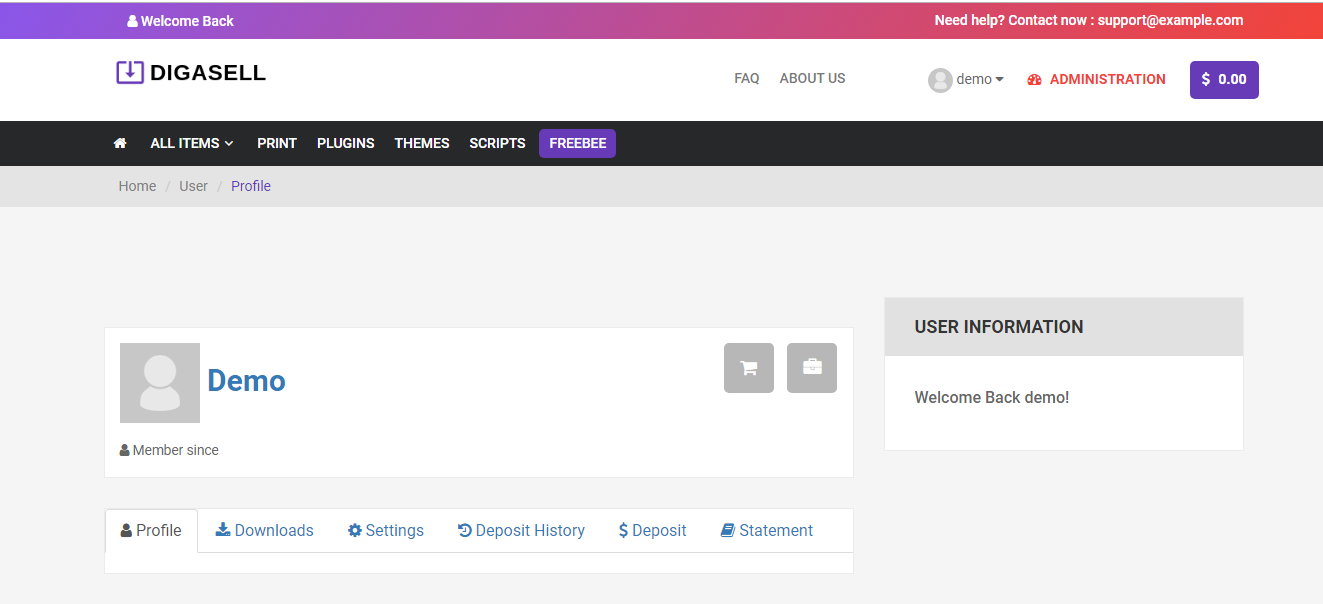Screen dimensions: 1323x604
Task: Open the ABOUT US link
Action: (x=812, y=78)
